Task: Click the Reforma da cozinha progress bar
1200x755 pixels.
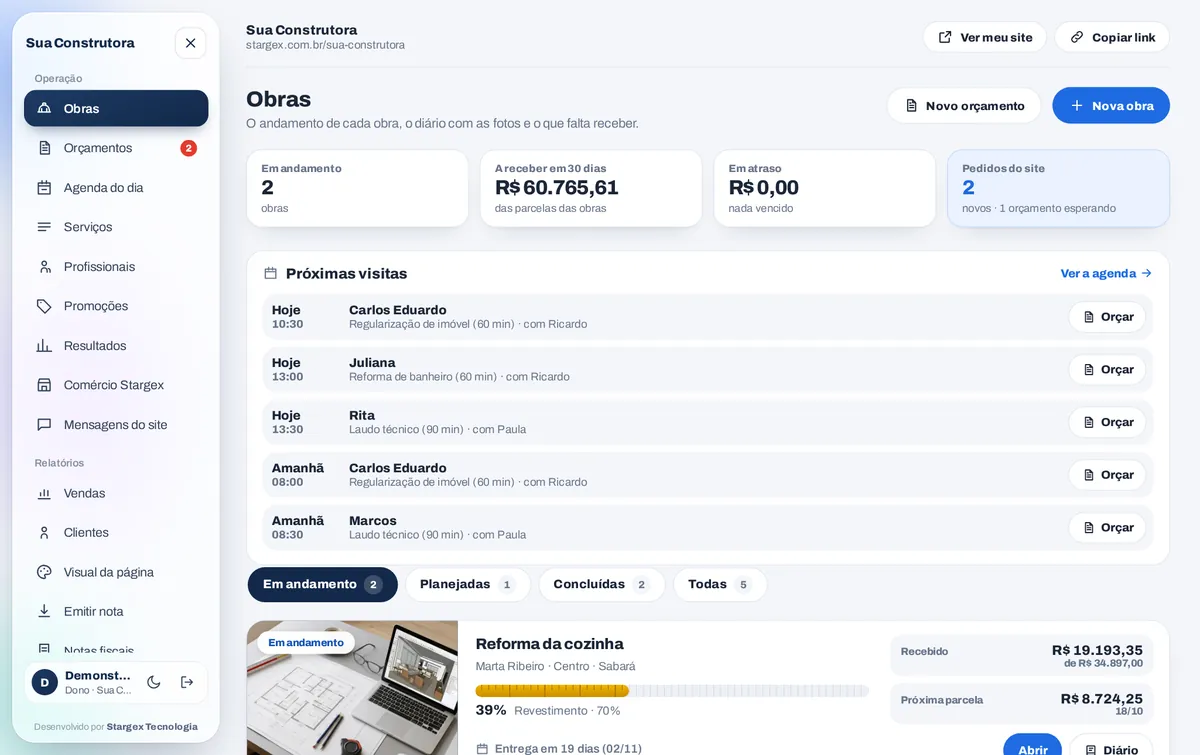Action: click(672, 690)
